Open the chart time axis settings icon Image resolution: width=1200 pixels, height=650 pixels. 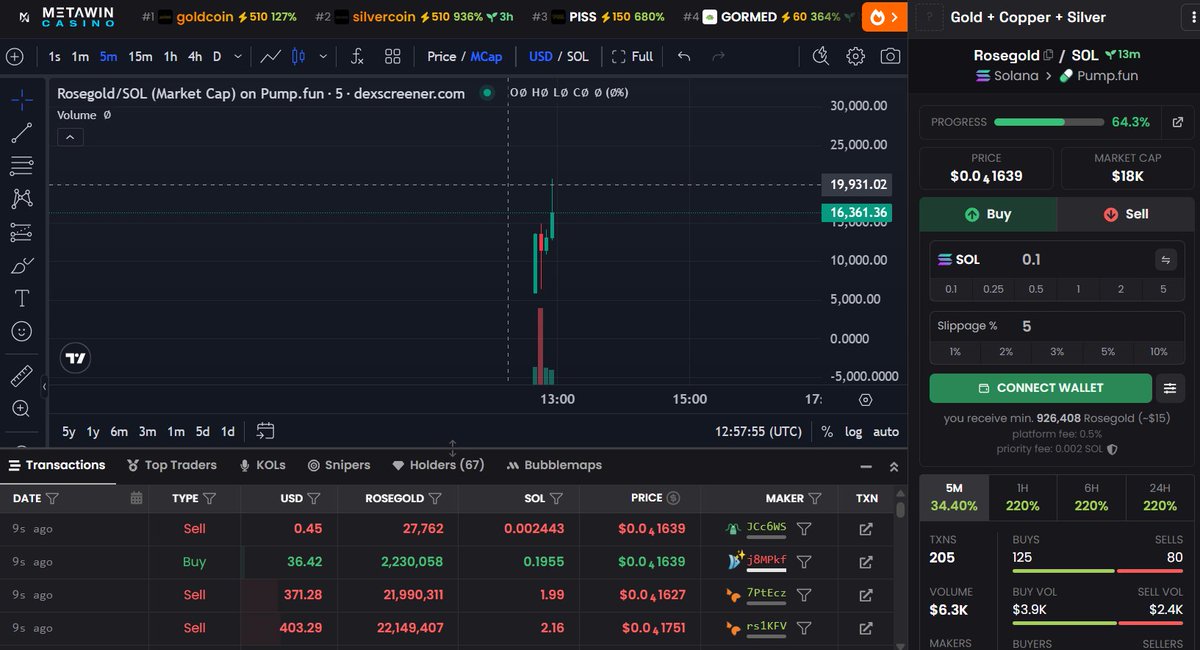[x=866, y=399]
